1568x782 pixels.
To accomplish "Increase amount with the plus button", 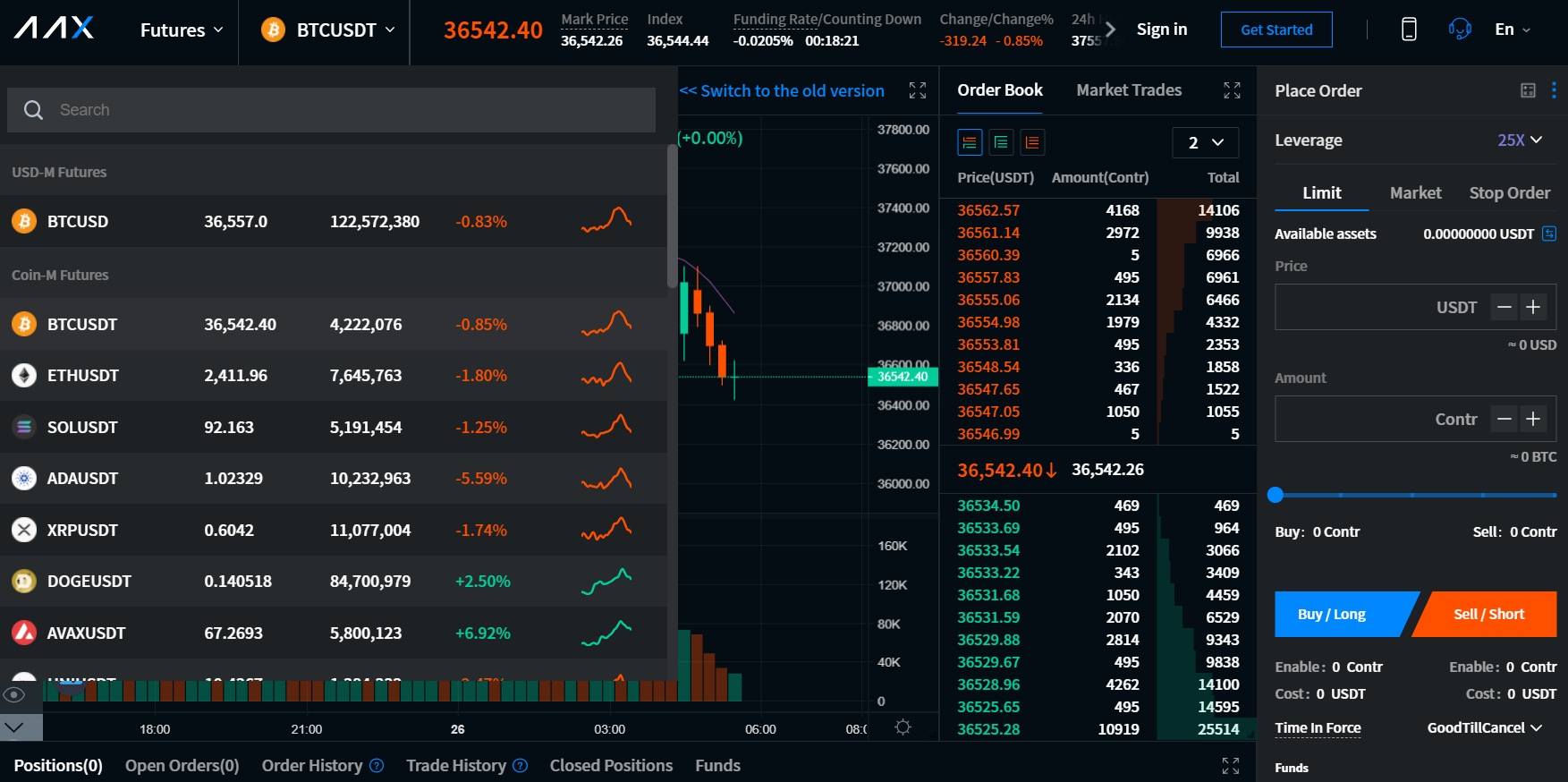I will 1533,419.
